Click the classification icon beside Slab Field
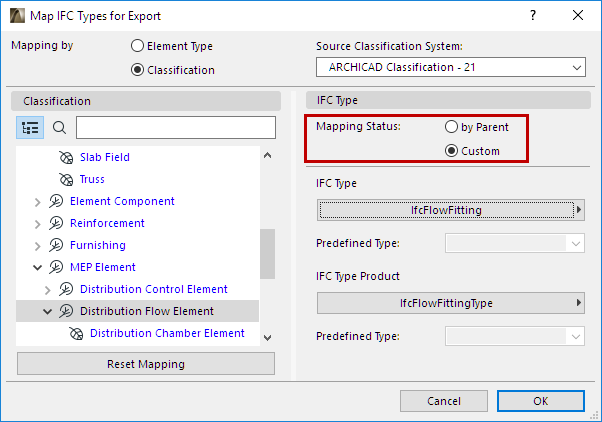 [x=66, y=157]
